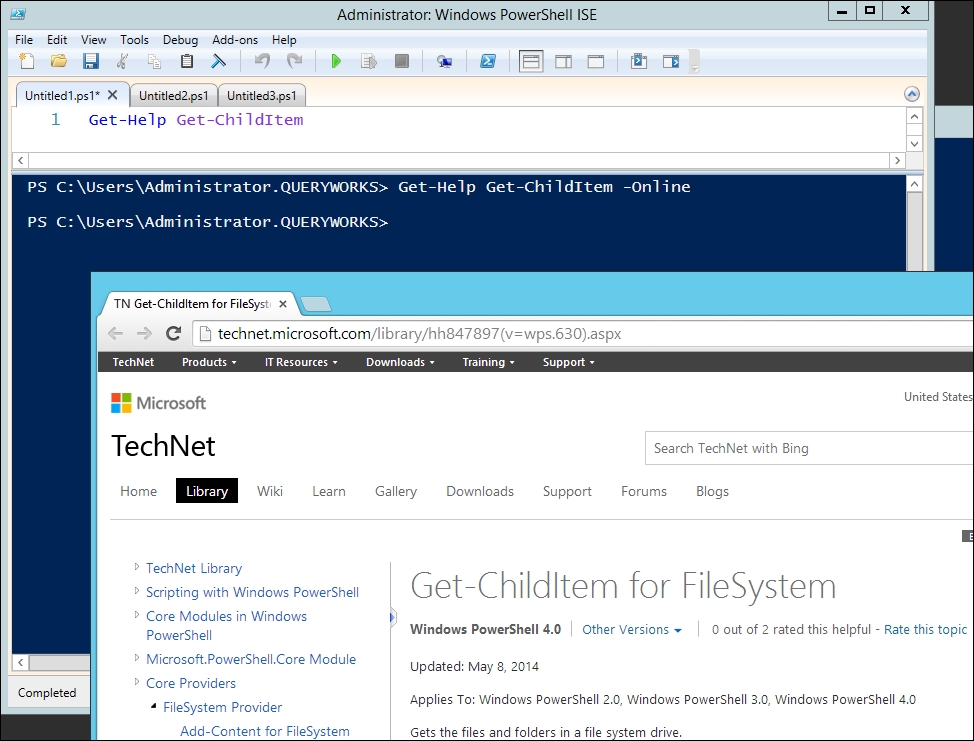Open the View menu

point(94,40)
